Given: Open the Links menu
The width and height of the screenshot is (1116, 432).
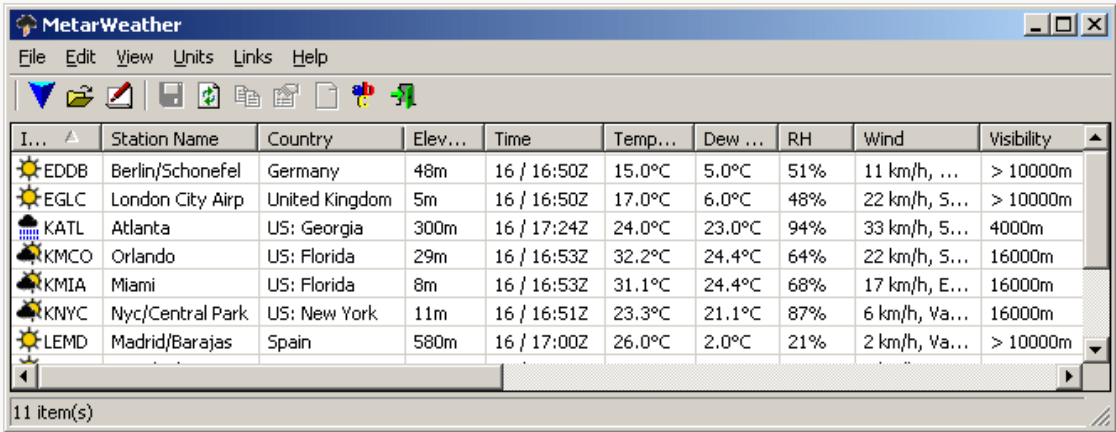Looking at the screenshot, I should 253,58.
